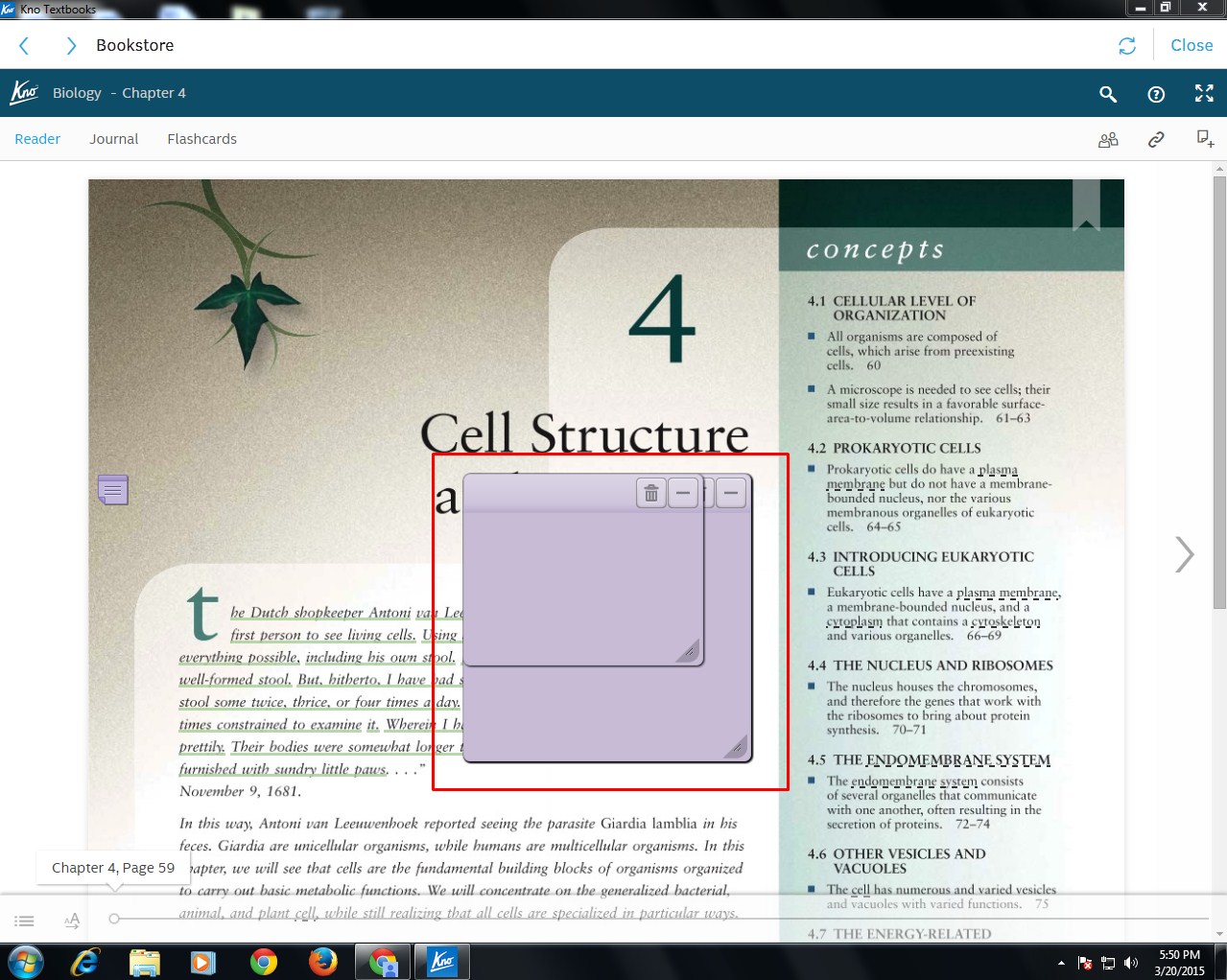Viewport: 1227px width, 980px height.
Task: Open the collapsed sticky note on left margin
Action: (112, 489)
